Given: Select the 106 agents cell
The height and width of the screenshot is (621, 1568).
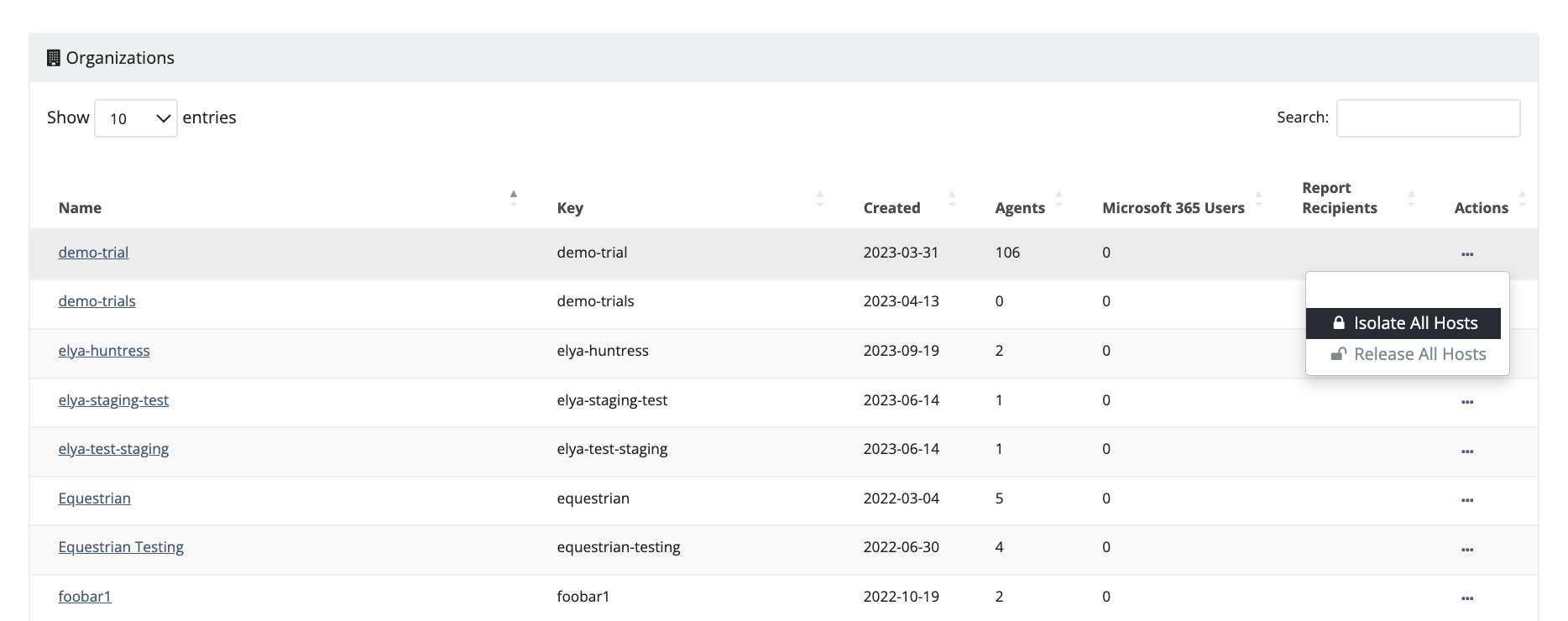Looking at the screenshot, I should pyautogui.click(x=1007, y=253).
